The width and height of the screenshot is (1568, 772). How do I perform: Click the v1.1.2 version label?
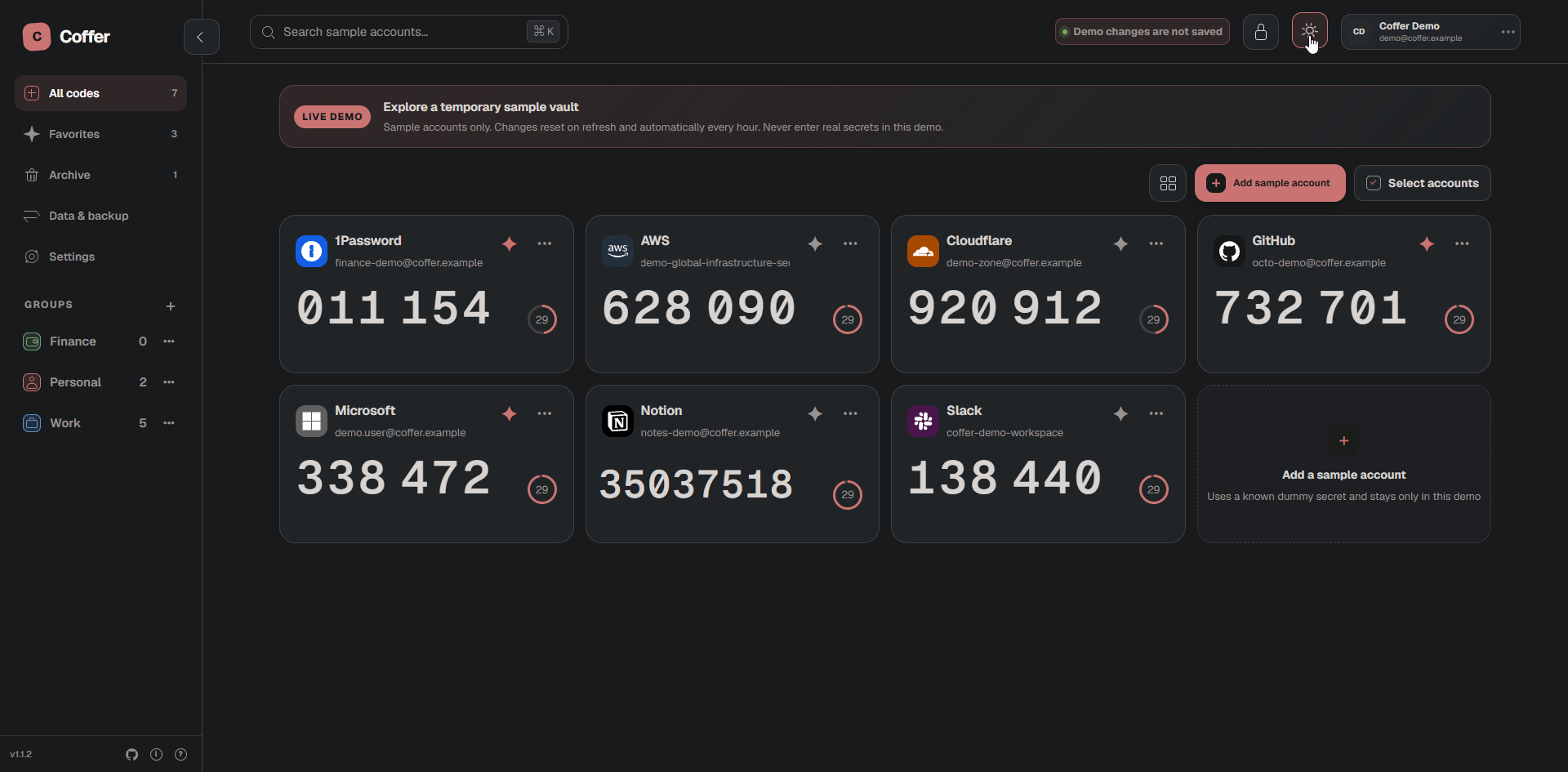click(21, 754)
